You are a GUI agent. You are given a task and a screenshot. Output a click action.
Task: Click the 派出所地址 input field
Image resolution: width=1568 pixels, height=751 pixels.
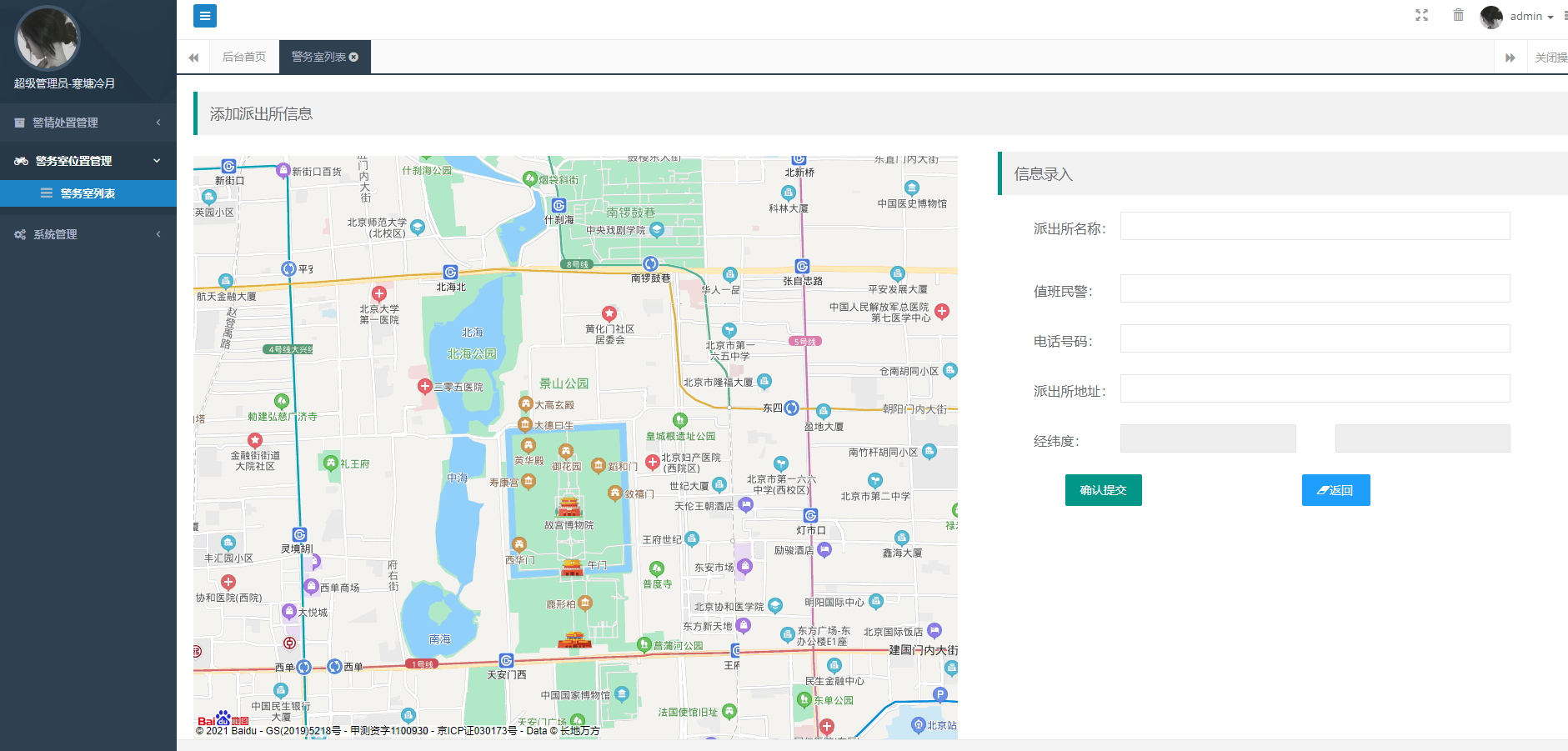click(1315, 388)
